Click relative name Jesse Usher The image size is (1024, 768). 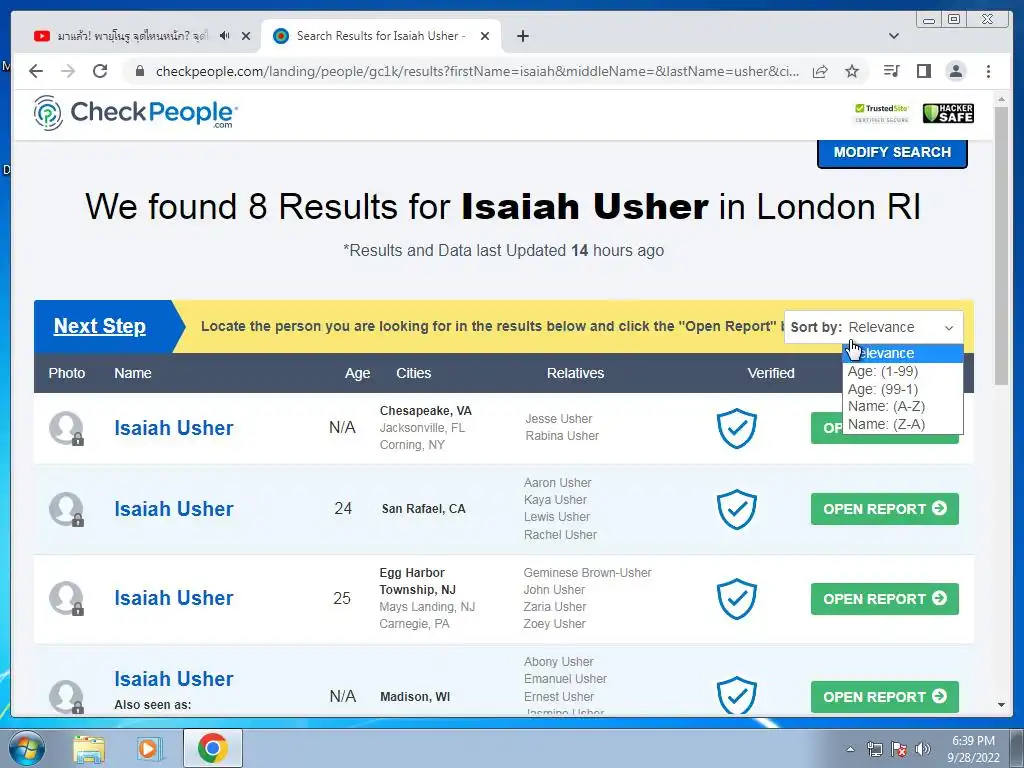558,419
